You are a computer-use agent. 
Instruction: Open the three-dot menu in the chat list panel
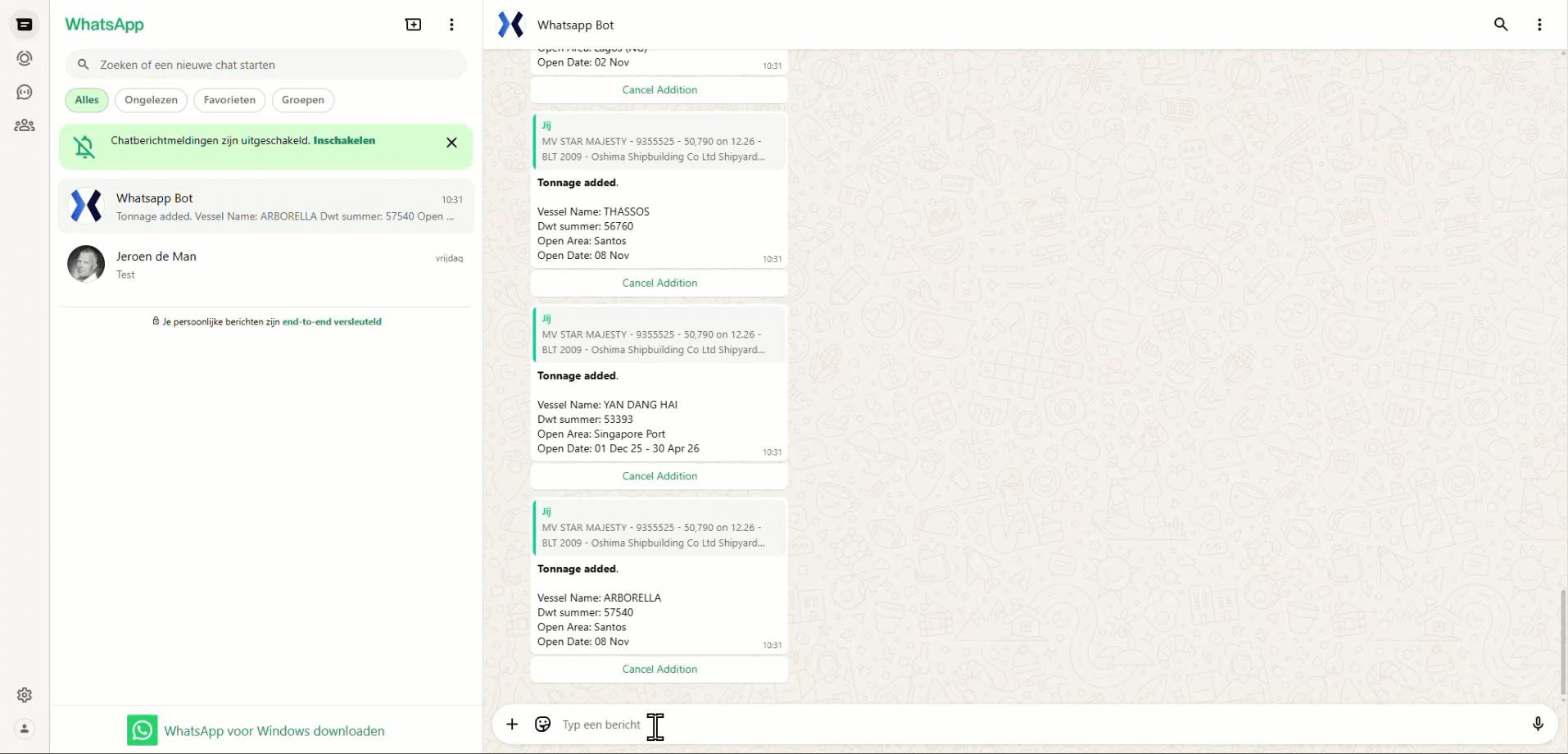[x=451, y=25]
